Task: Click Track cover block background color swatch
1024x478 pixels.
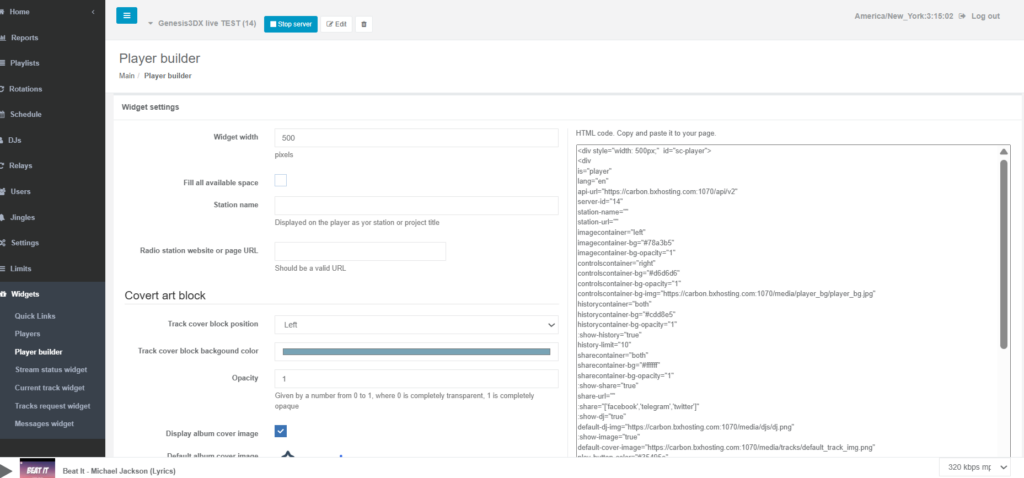Action: (416, 352)
